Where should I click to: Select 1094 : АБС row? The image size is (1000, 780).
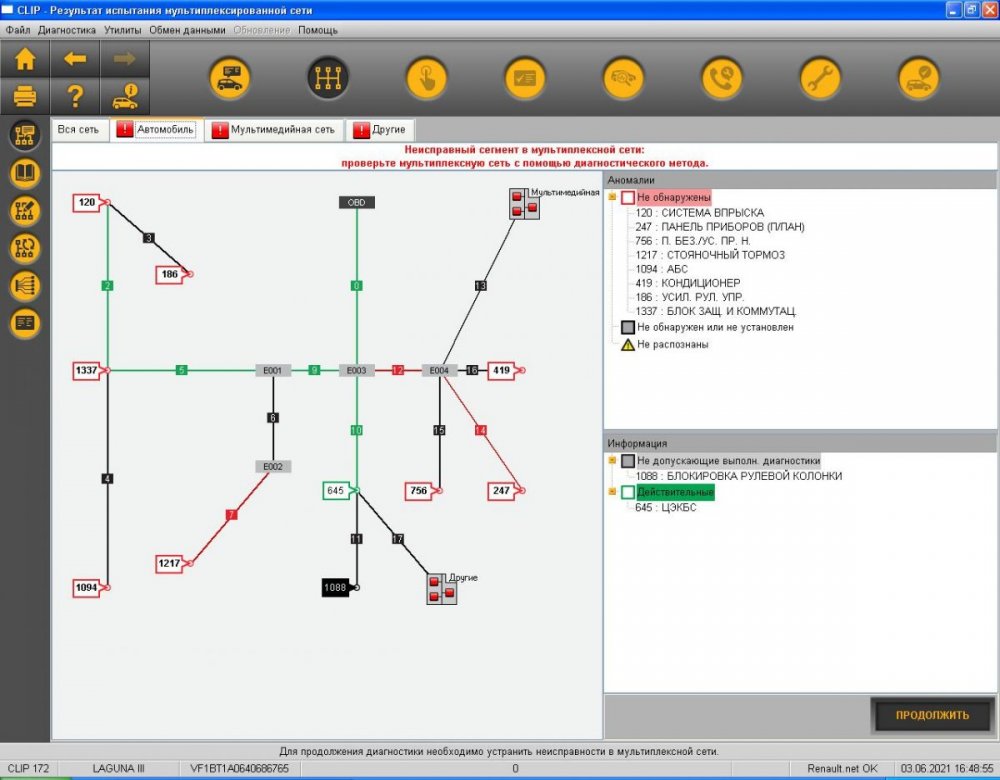[x=661, y=269]
